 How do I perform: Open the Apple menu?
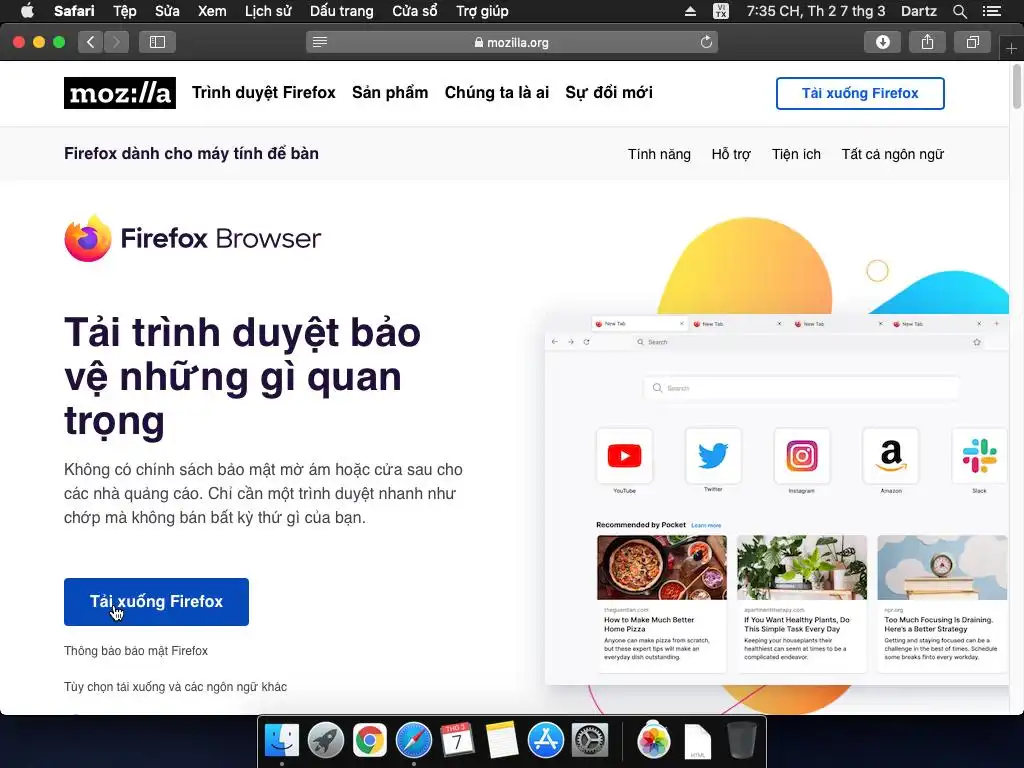(27, 11)
